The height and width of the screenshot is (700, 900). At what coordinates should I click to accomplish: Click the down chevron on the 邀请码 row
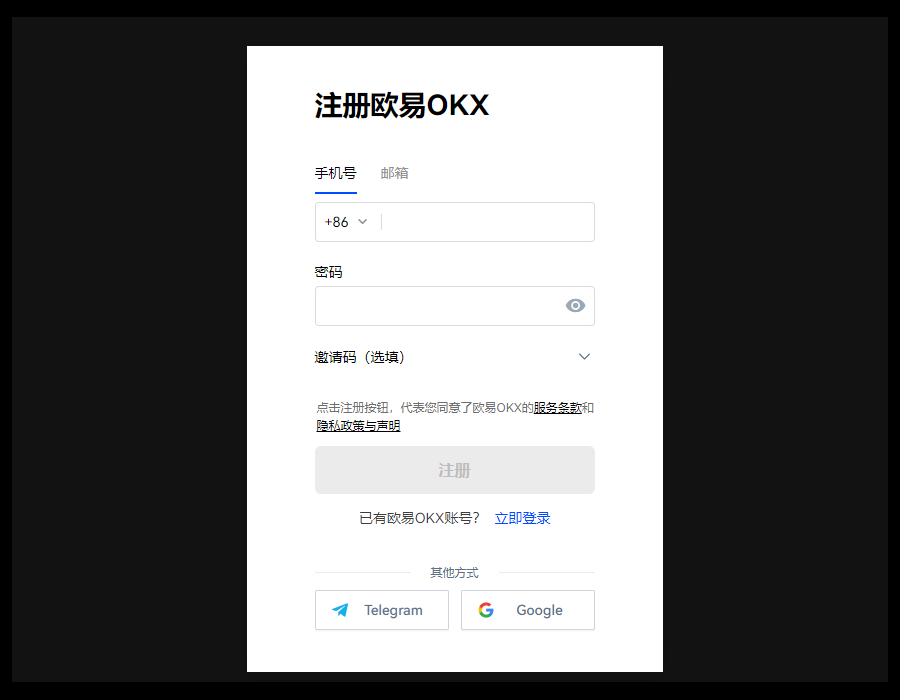[585, 357]
